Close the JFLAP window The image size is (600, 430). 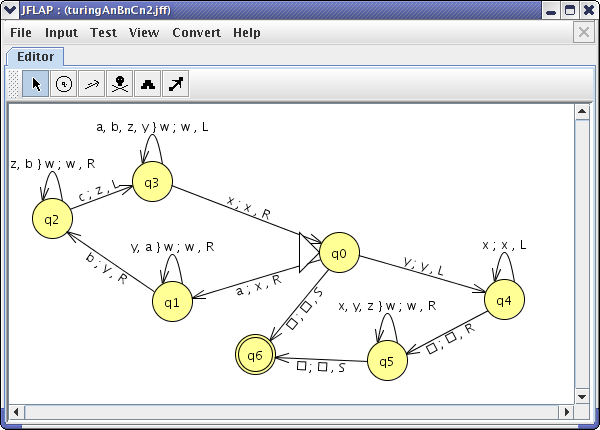[589, 10]
